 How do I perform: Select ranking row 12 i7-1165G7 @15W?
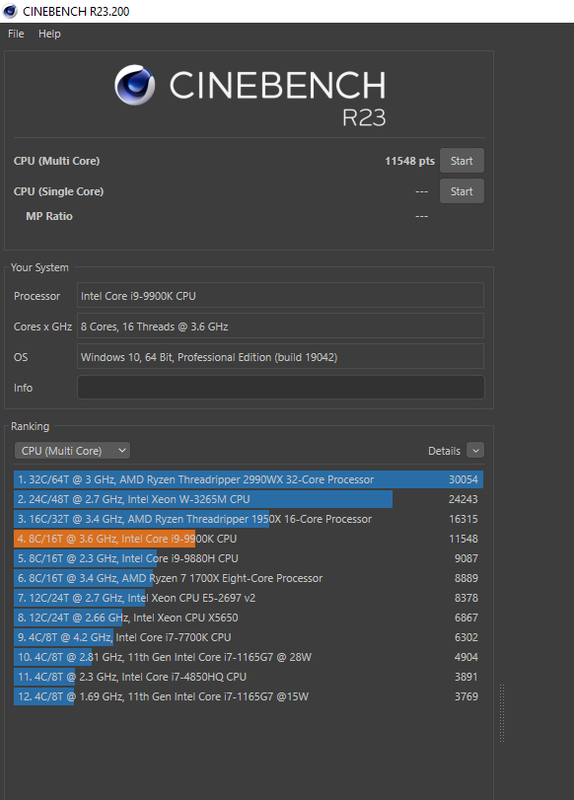click(248, 696)
